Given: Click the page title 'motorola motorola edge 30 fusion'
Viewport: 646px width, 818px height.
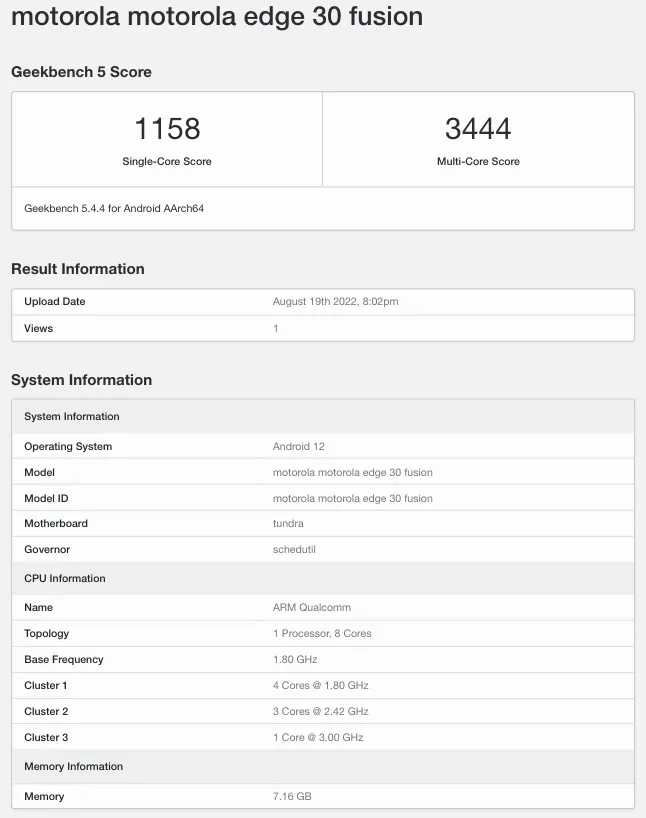Looking at the screenshot, I should point(217,16).
